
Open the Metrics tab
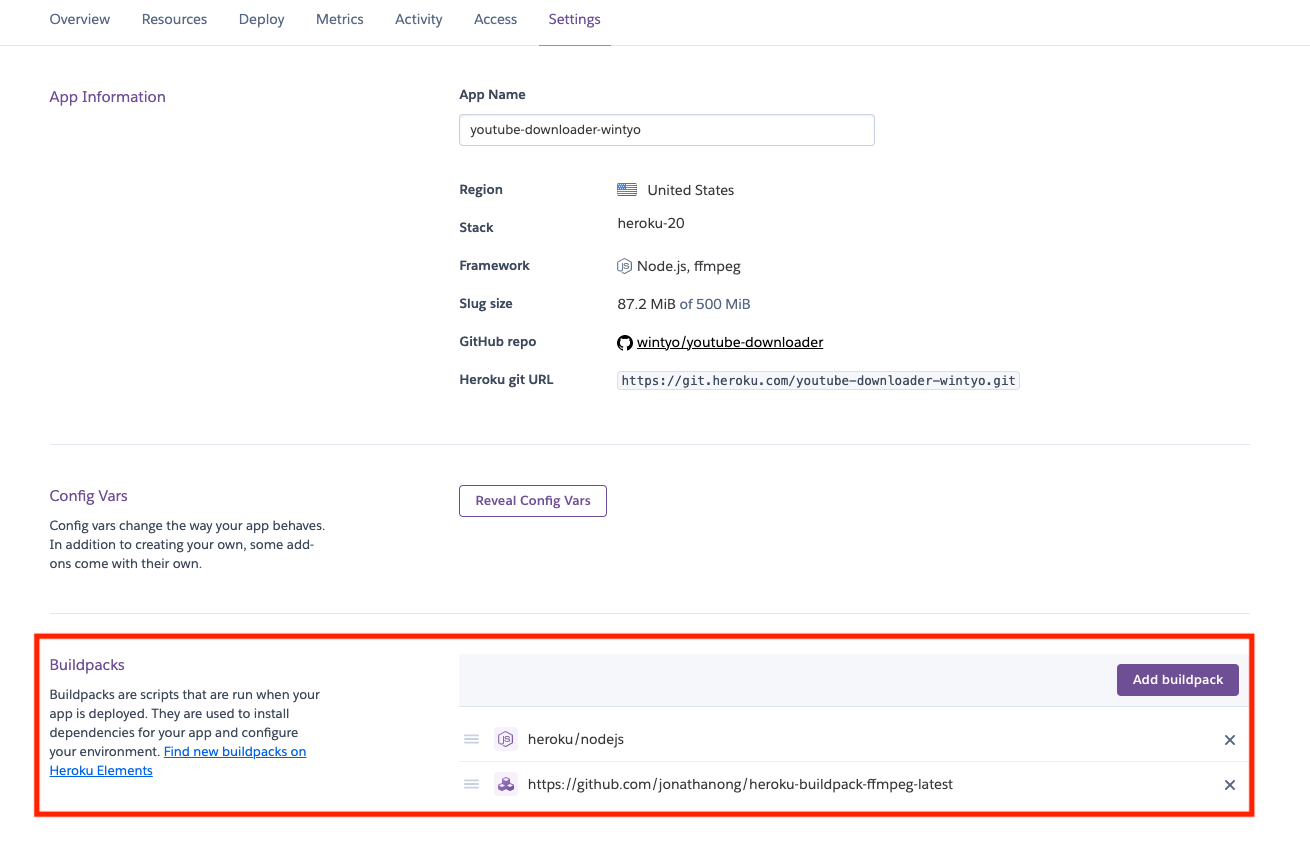[x=340, y=19]
